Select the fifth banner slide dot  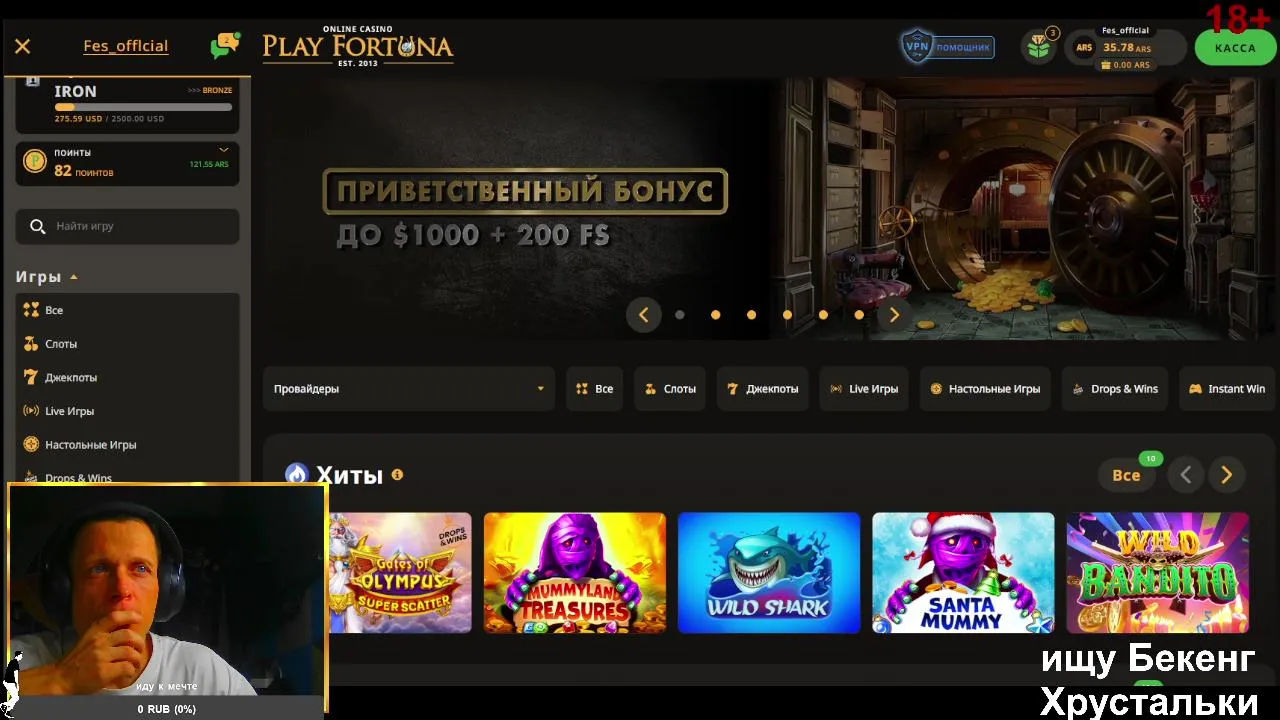click(823, 315)
